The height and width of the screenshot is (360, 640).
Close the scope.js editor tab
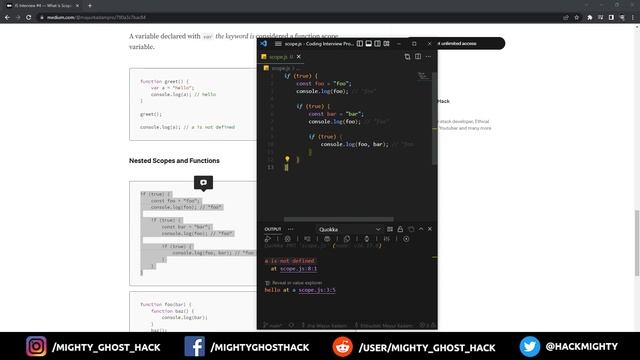pos(299,57)
